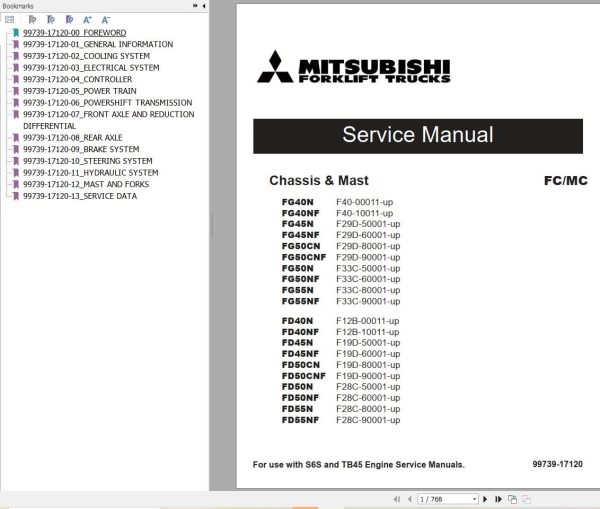Click model name FD45NF

point(300,353)
